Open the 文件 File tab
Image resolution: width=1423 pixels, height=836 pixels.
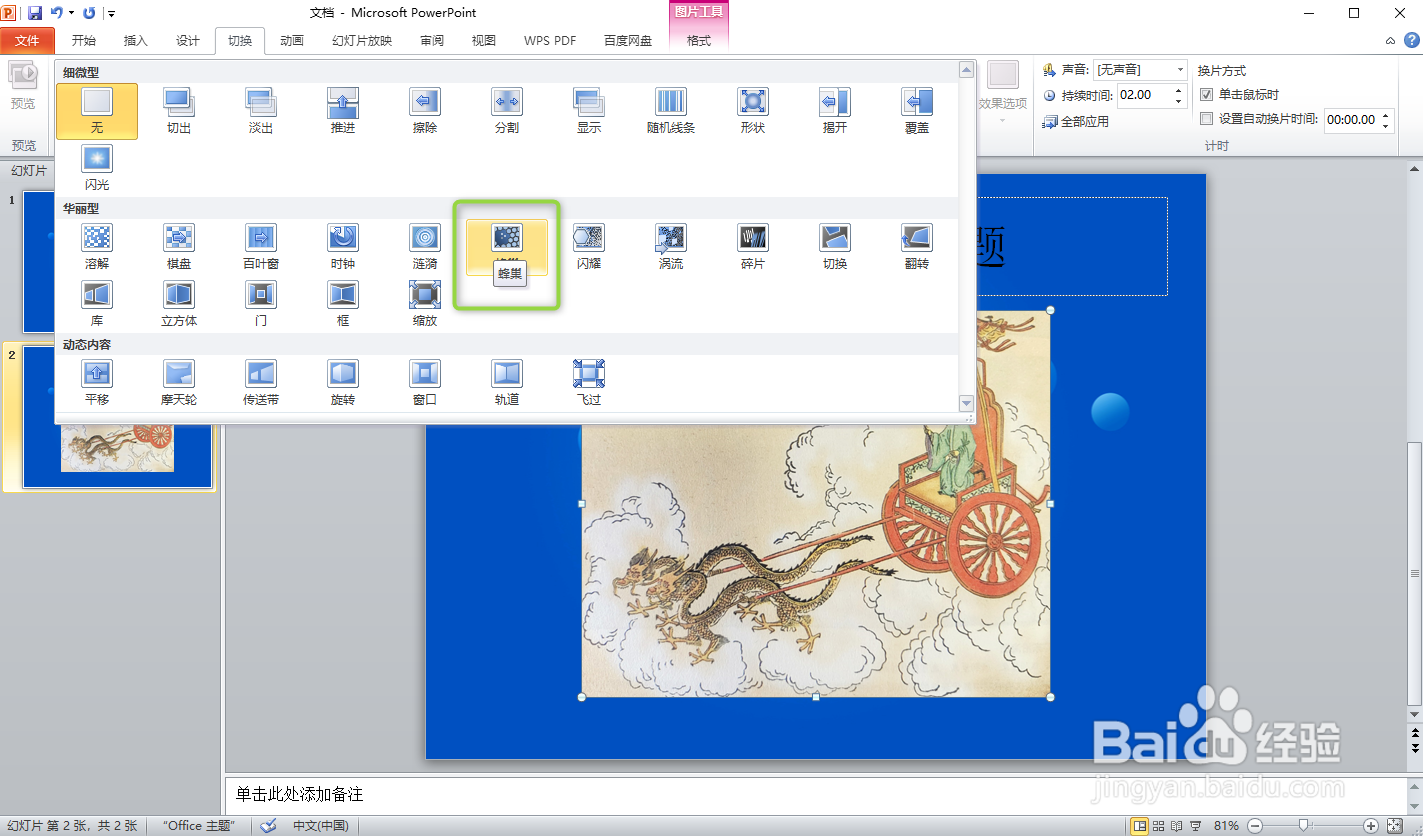point(27,41)
